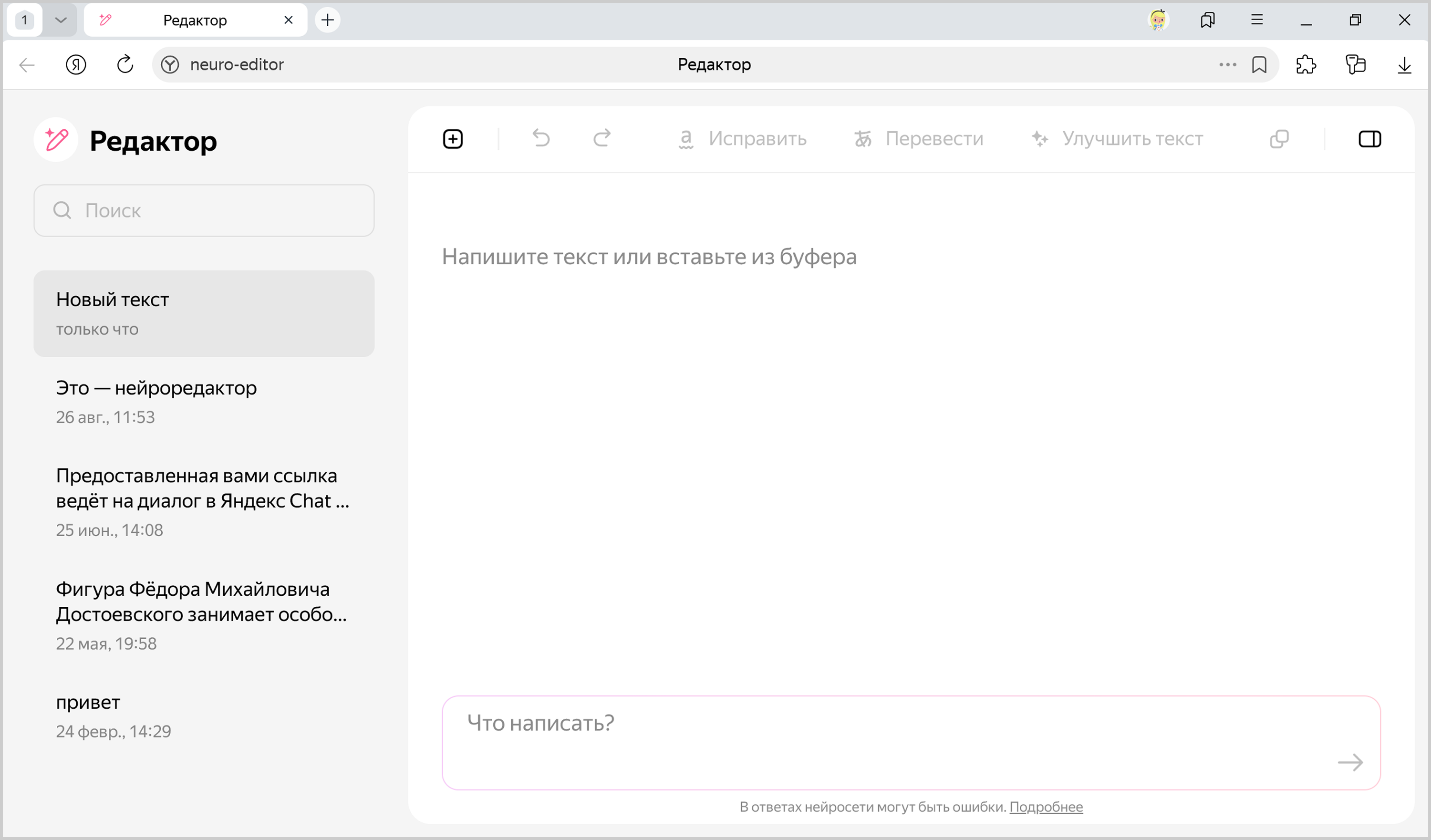The width and height of the screenshot is (1431, 840).
Task: Open the downloads arrow icon
Action: pos(1404,65)
